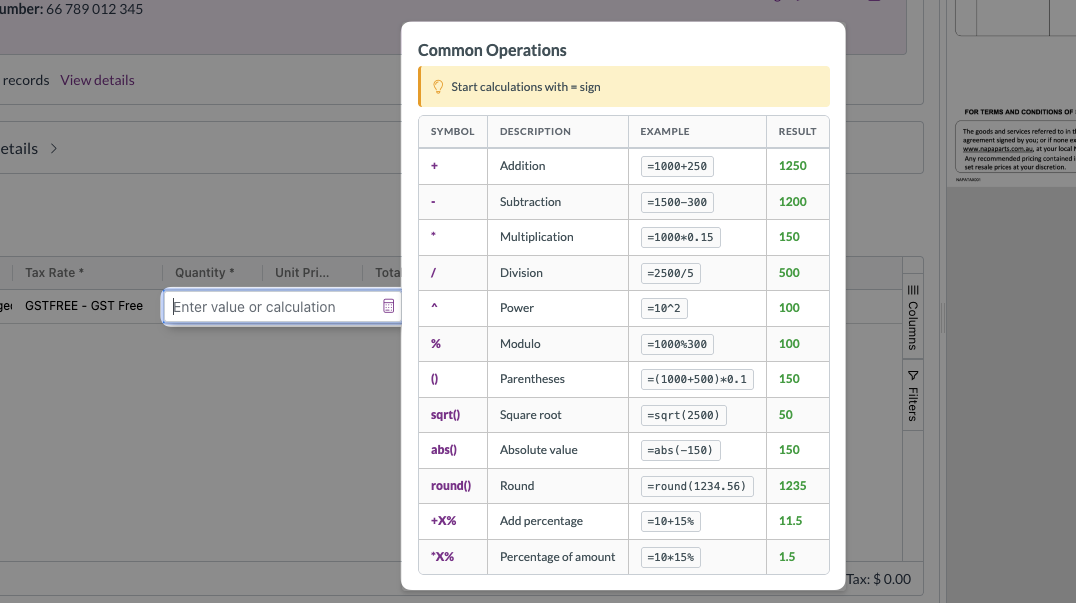The width and height of the screenshot is (1076, 603).
Task: Click the abs() symbol in the table
Action: 443,450
